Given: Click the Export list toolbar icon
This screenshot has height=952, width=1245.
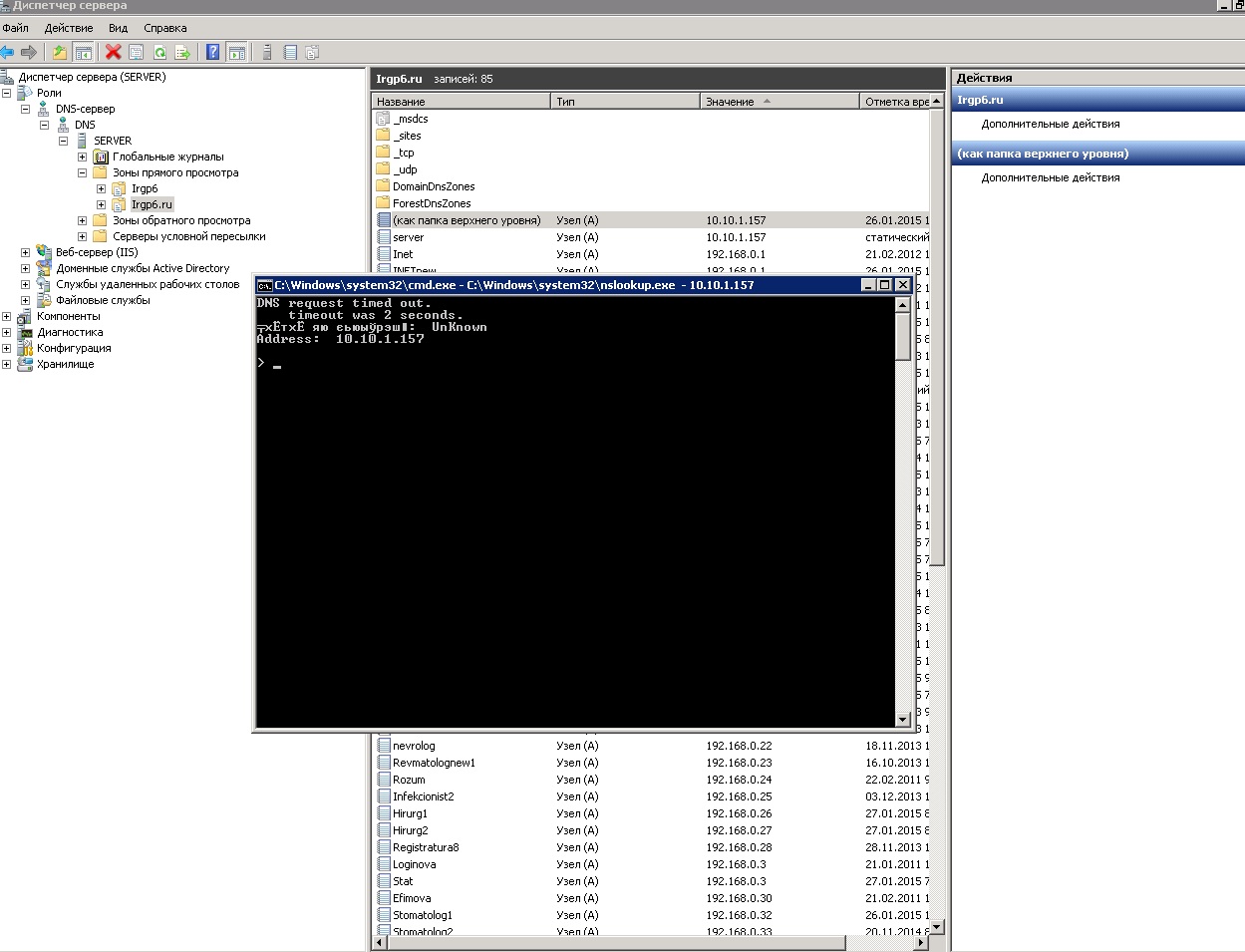Looking at the screenshot, I should (x=182, y=52).
